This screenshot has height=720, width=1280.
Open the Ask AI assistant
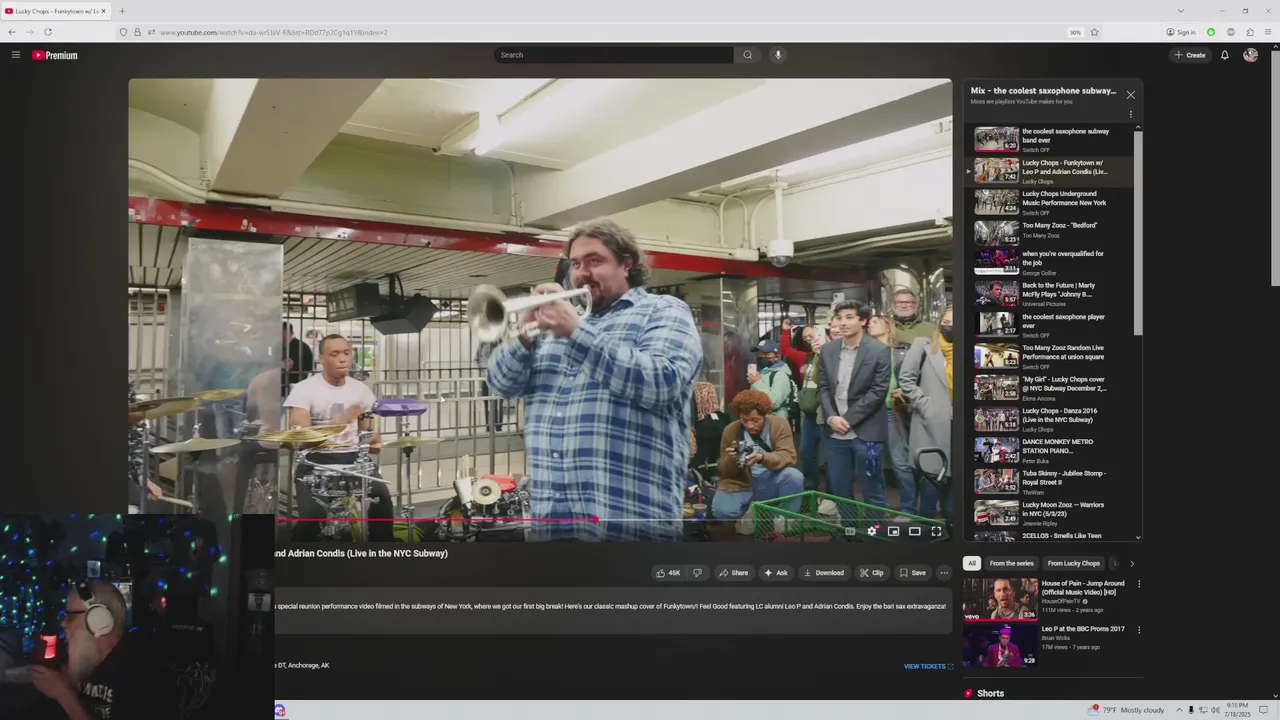point(776,573)
